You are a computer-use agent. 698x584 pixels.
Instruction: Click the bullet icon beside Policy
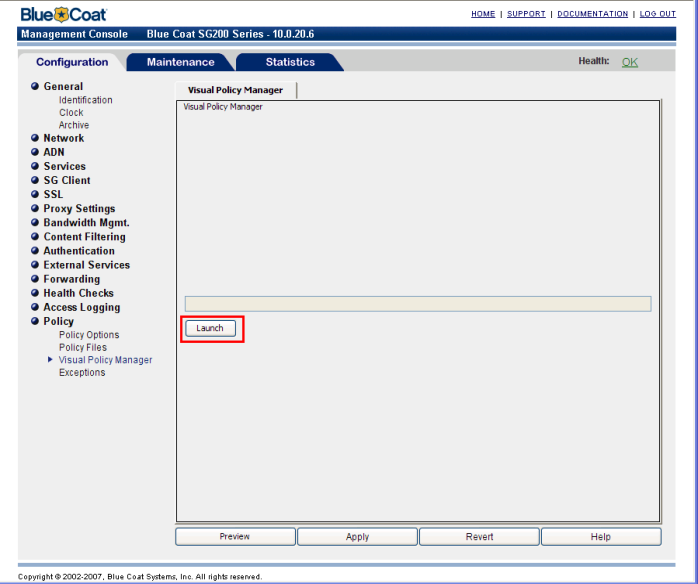(x=35, y=321)
